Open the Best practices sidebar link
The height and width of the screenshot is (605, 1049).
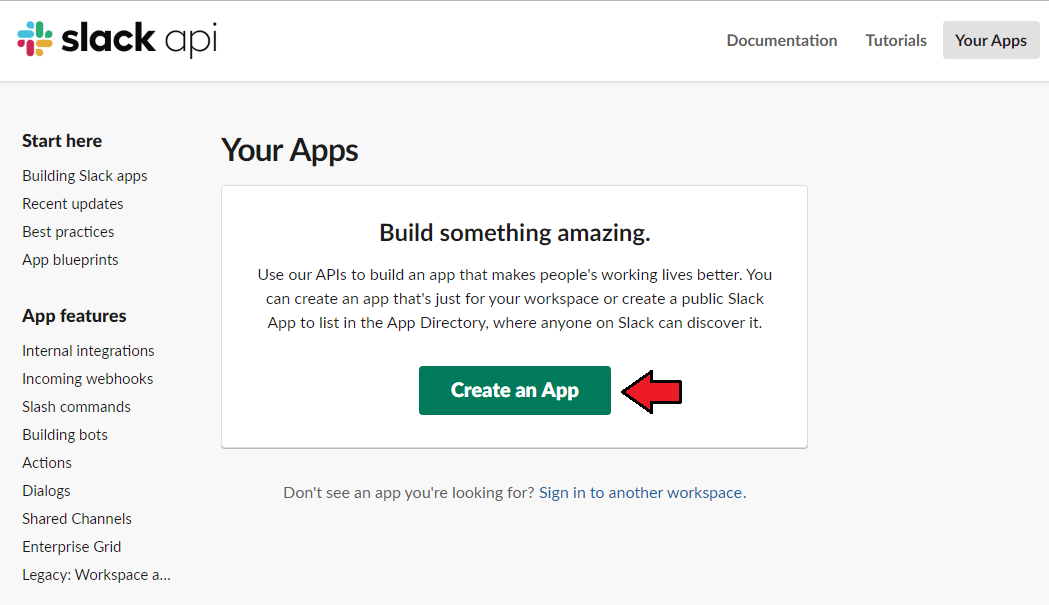coord(68,232)
